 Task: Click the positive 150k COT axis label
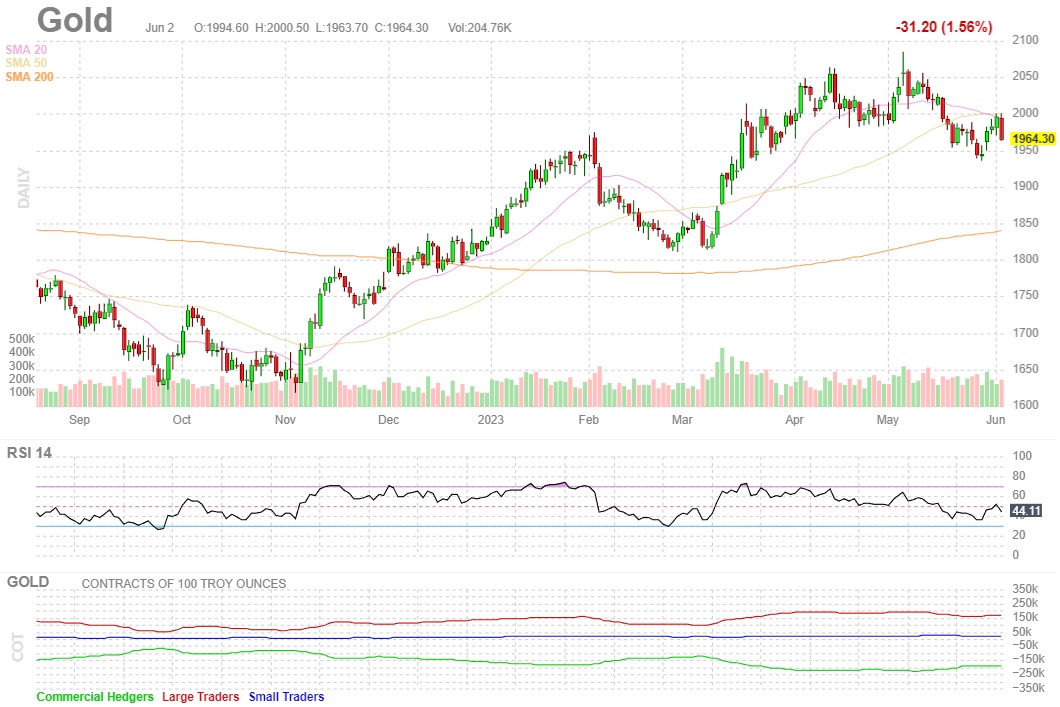coord(1026,617)
